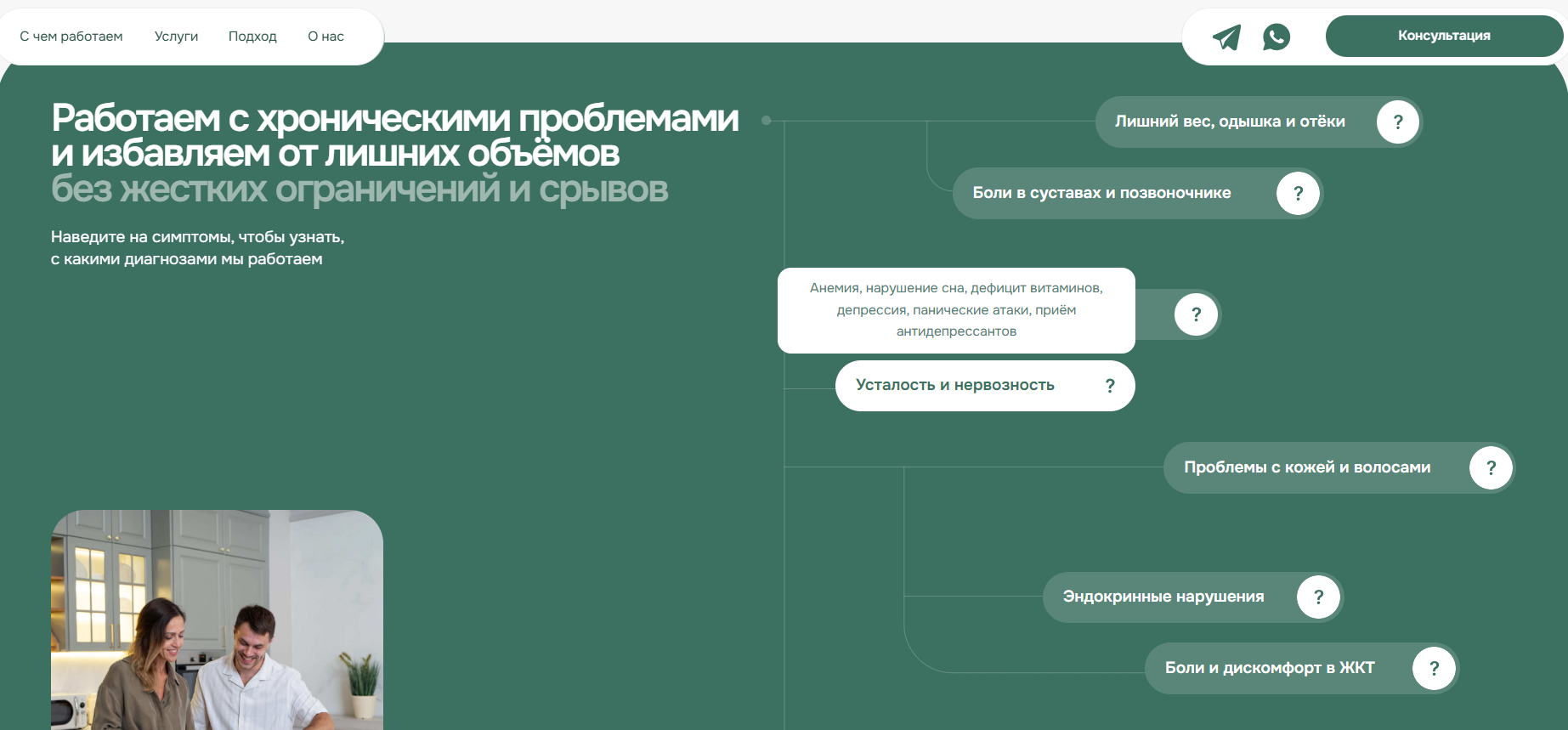
Task: Expand the Лишний вес, одышка и отёки label
Action: (1229, 122)
